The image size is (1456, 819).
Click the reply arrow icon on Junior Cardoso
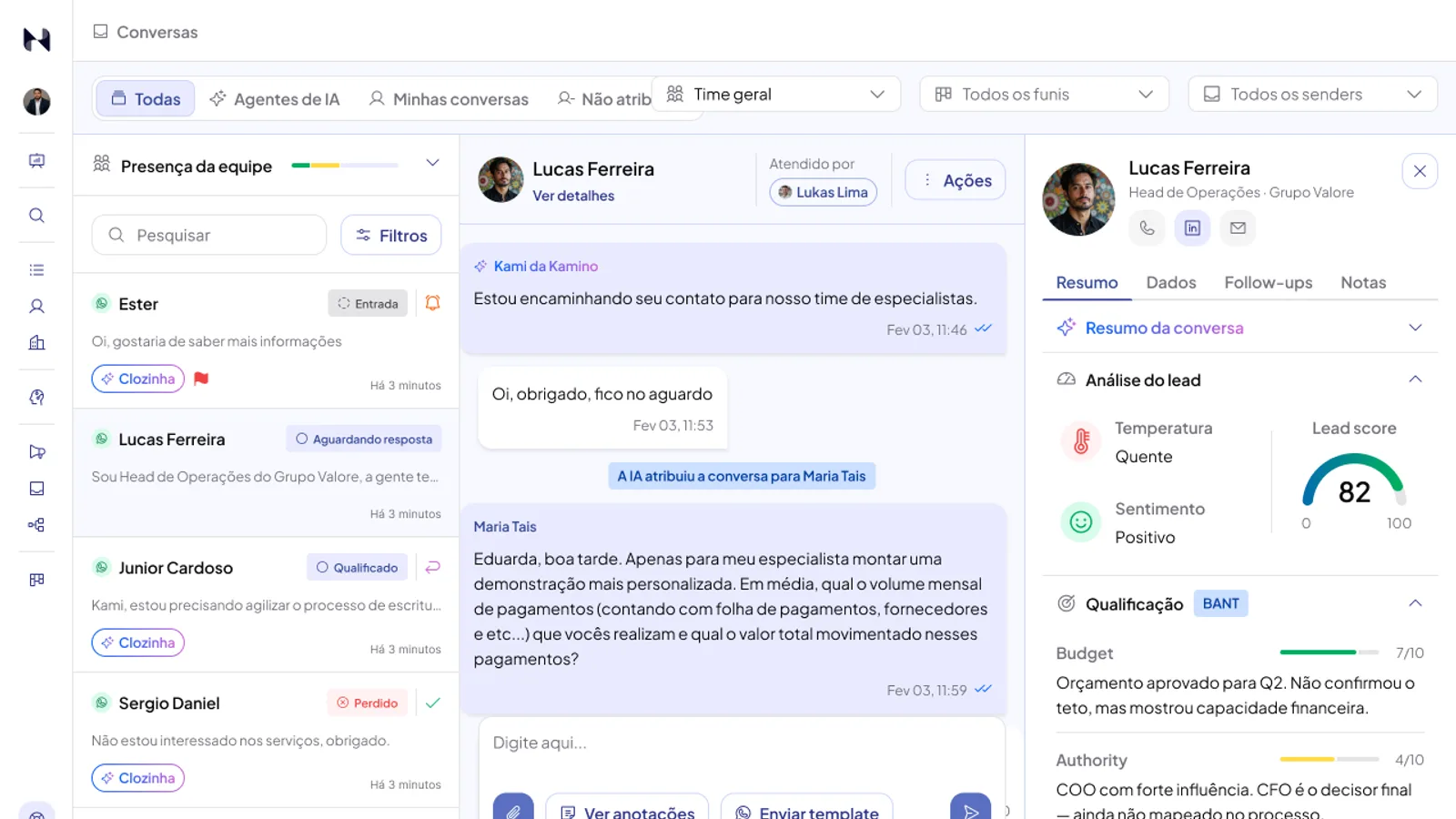[433, 567]
